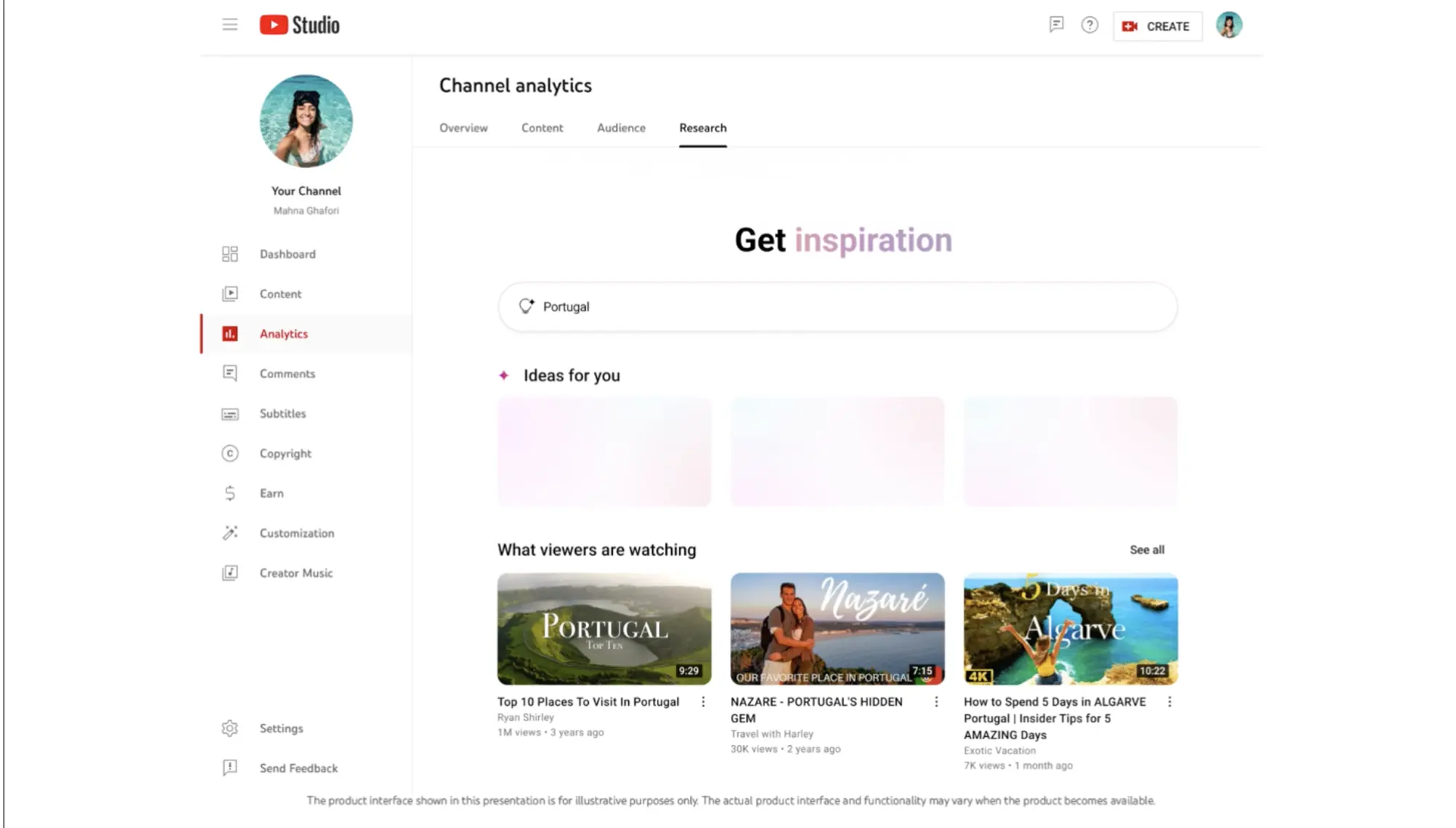1456x828 pixels.
Task: Open the help menu
Action: [x=1089, y=24]
